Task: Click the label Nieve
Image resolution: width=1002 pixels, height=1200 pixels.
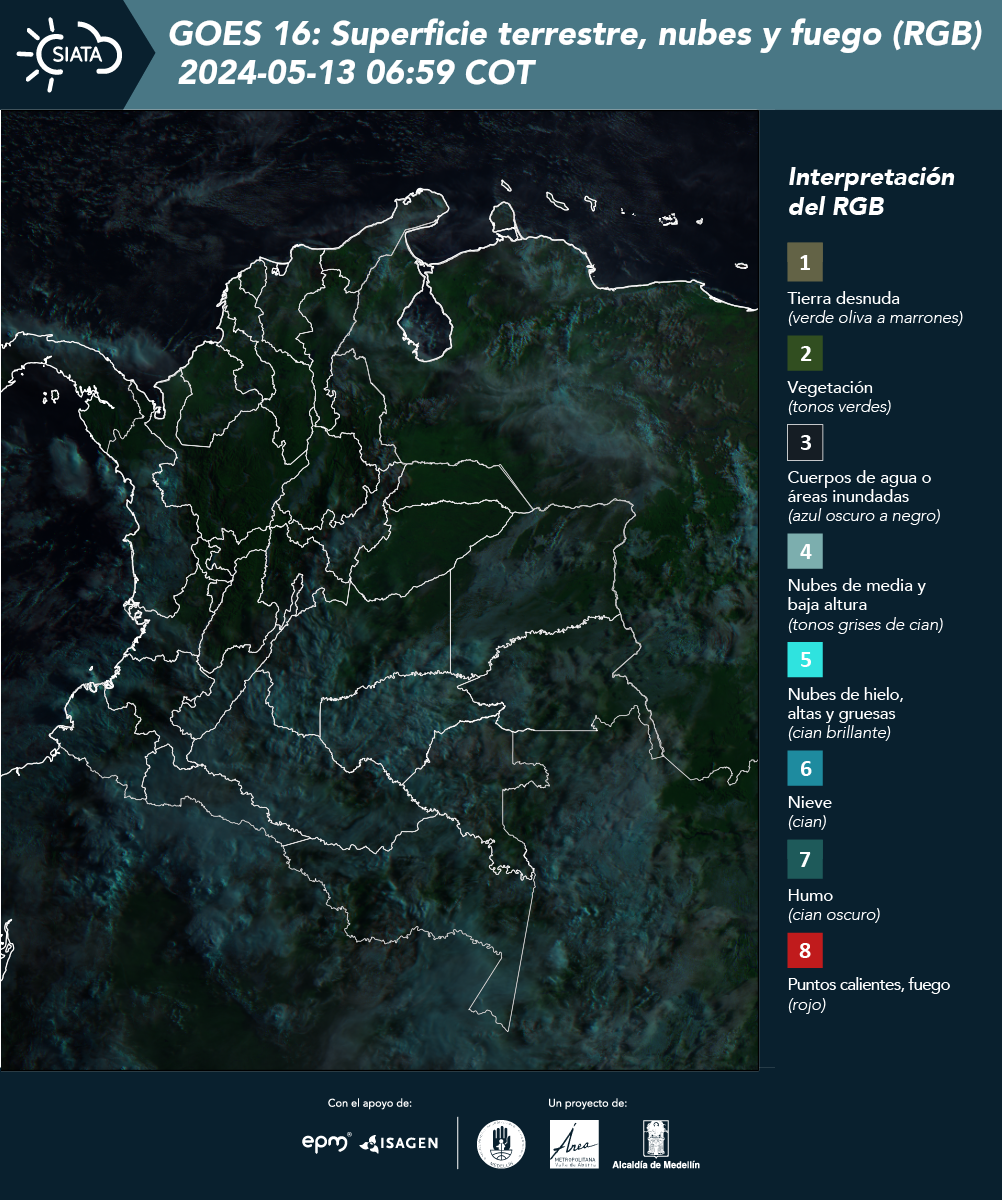Action: 809,802
